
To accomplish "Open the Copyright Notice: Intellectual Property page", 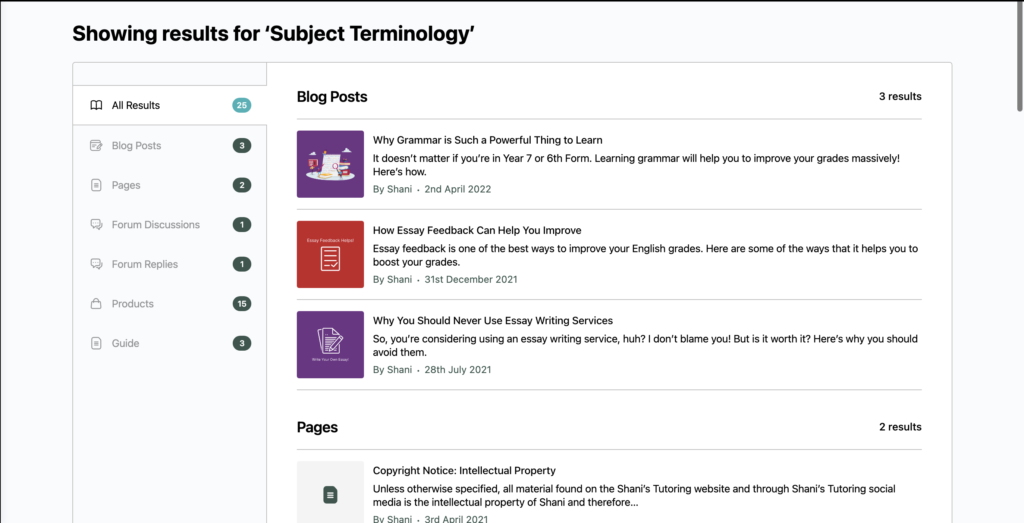I will (x=464, y=470).
